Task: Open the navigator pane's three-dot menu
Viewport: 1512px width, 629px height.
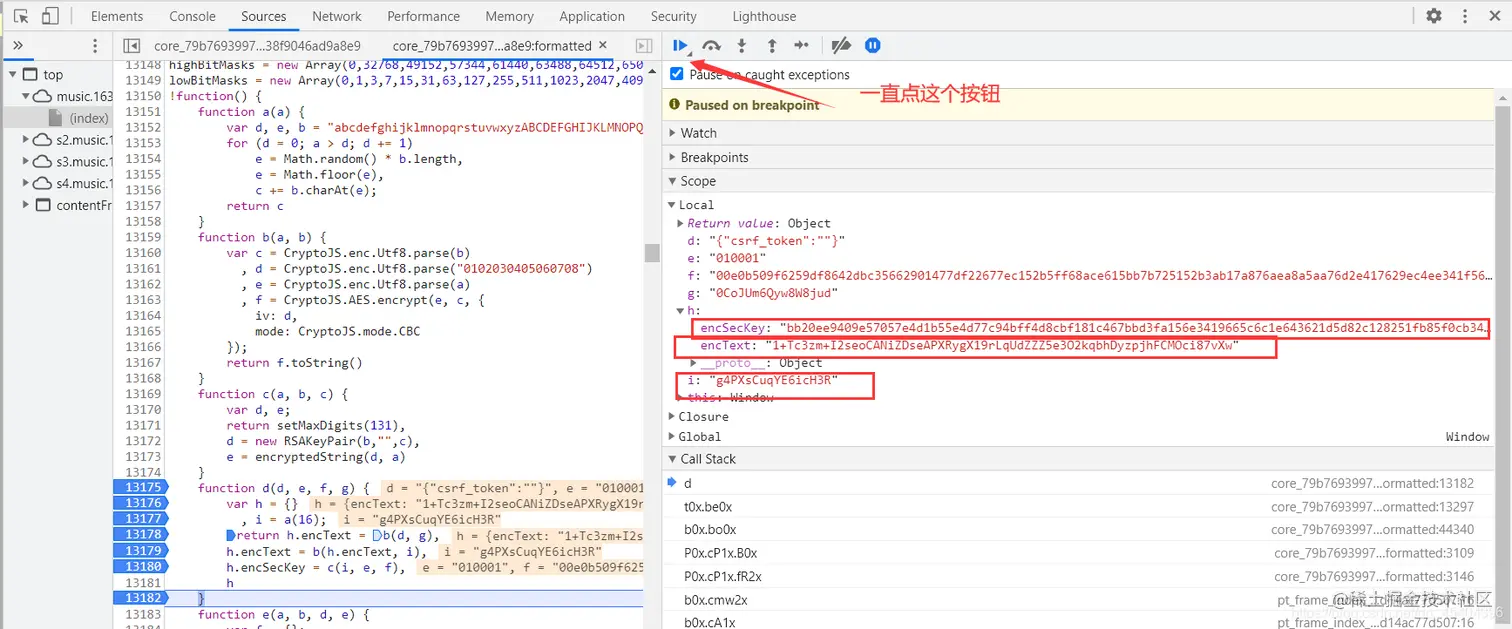Action: (x=95, y=46)
